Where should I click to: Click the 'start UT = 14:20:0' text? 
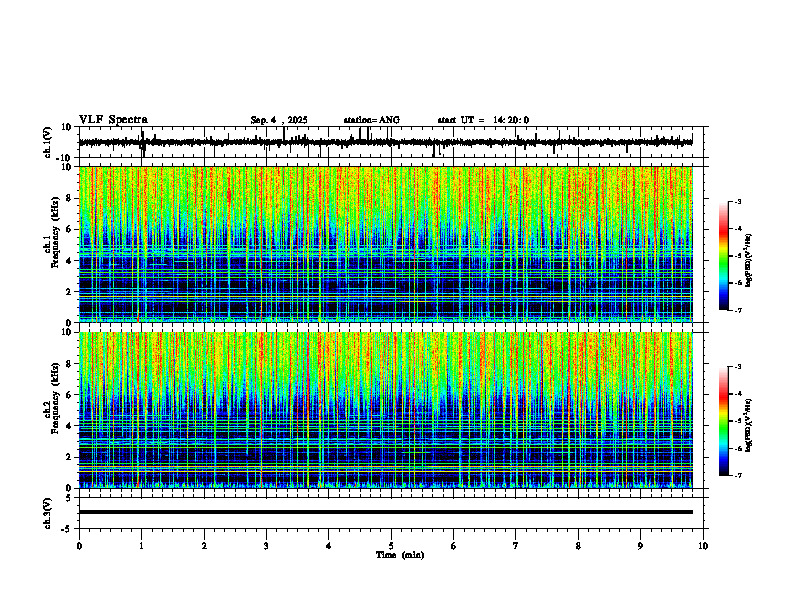[483, 120]
